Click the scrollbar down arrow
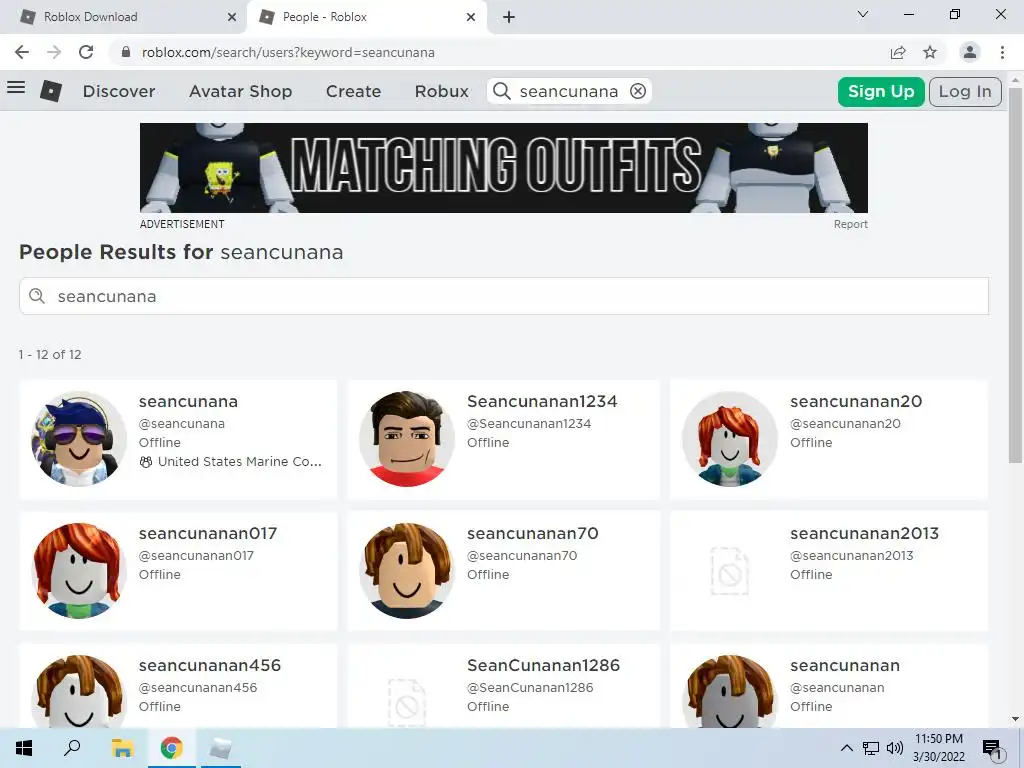1024x768 pixels. (1015, 719)
